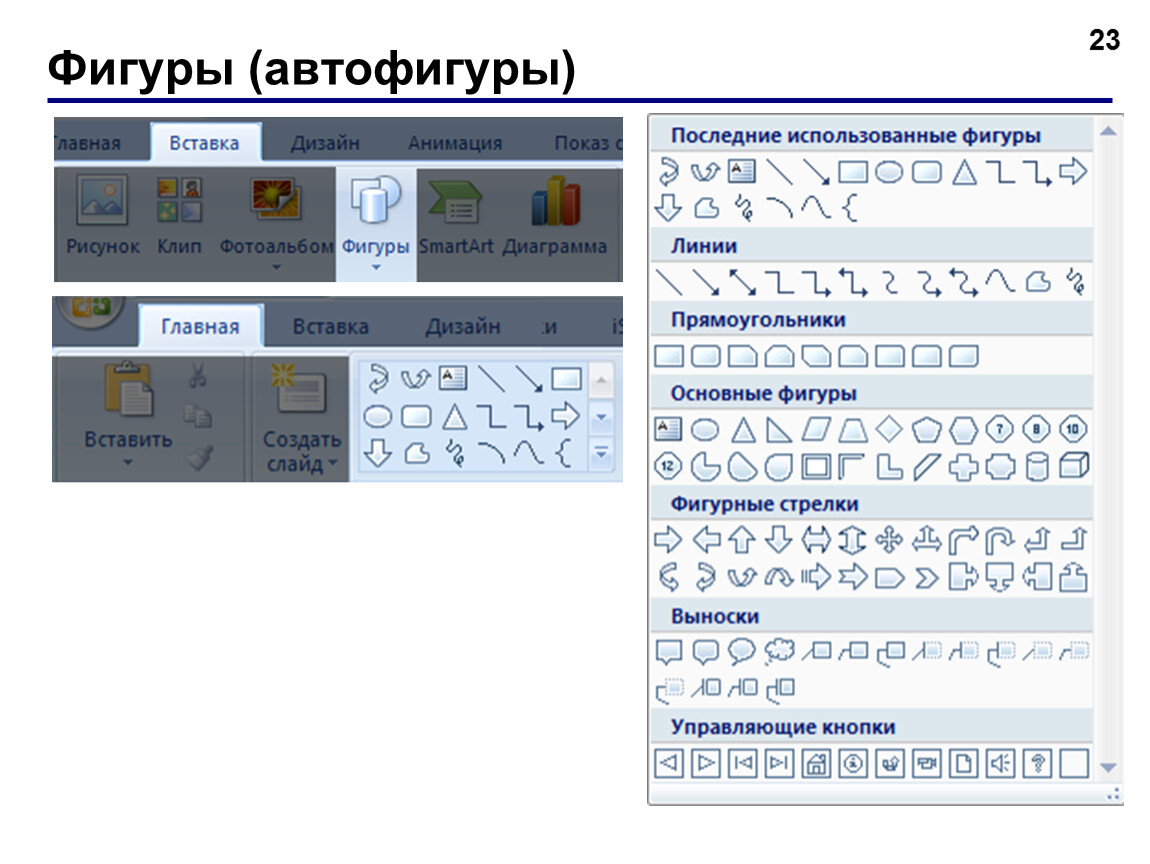The image size is (1150, 864).
Task: Insert a picture with Рисунок button
Action: (x=102, y=214)
